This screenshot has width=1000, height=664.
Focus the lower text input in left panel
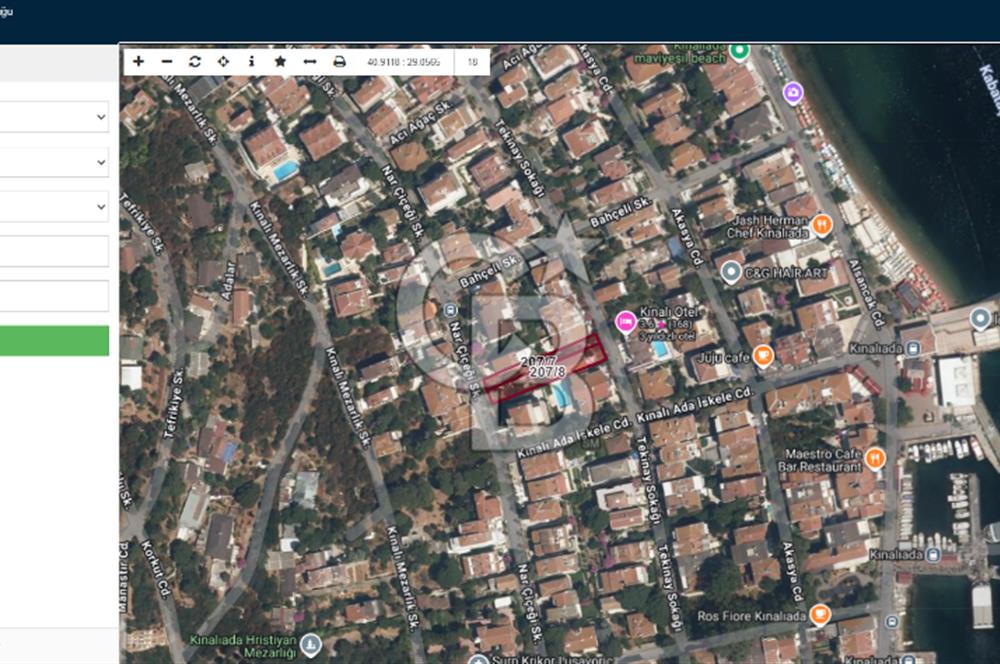point(54,296)
